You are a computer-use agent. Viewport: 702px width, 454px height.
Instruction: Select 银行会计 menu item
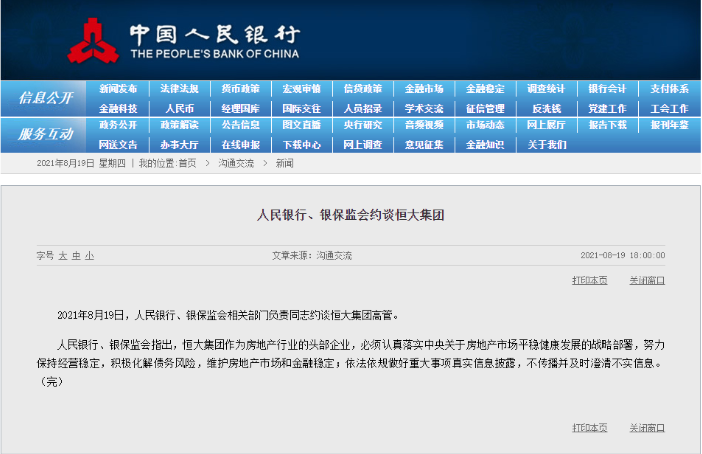click(608, 89)
